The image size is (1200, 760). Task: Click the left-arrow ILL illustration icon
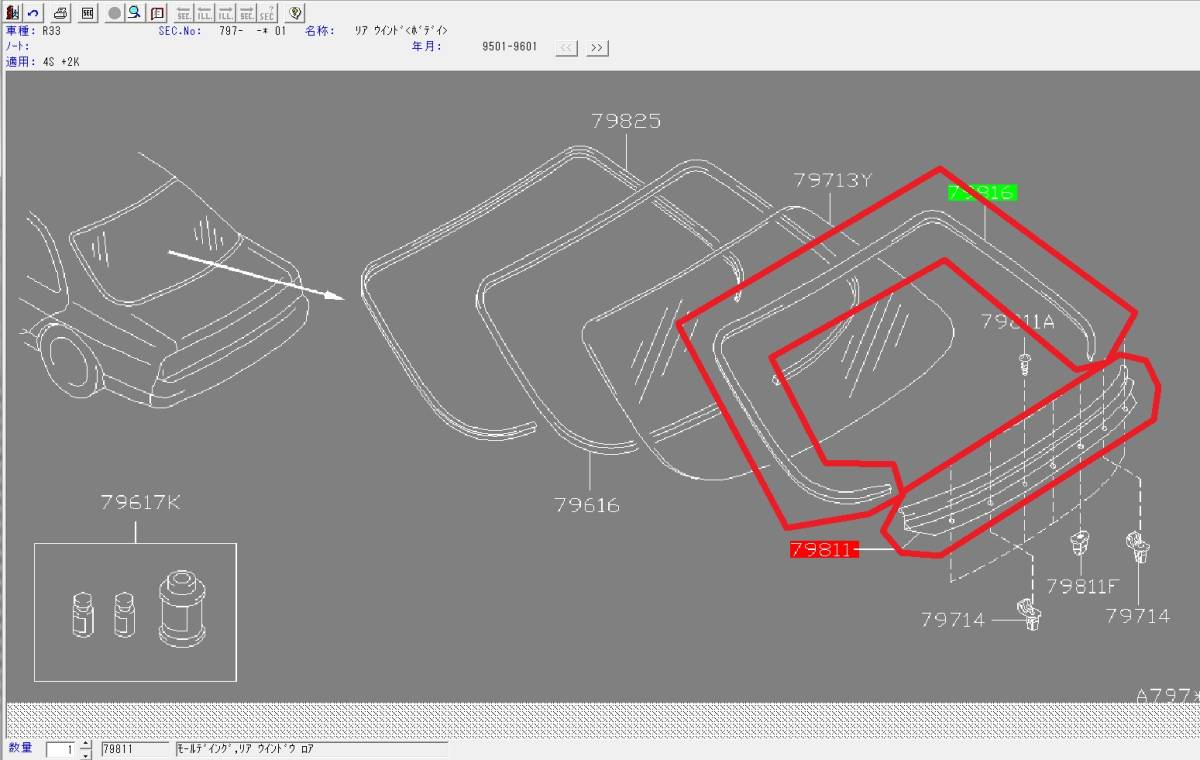click(204, 13)
